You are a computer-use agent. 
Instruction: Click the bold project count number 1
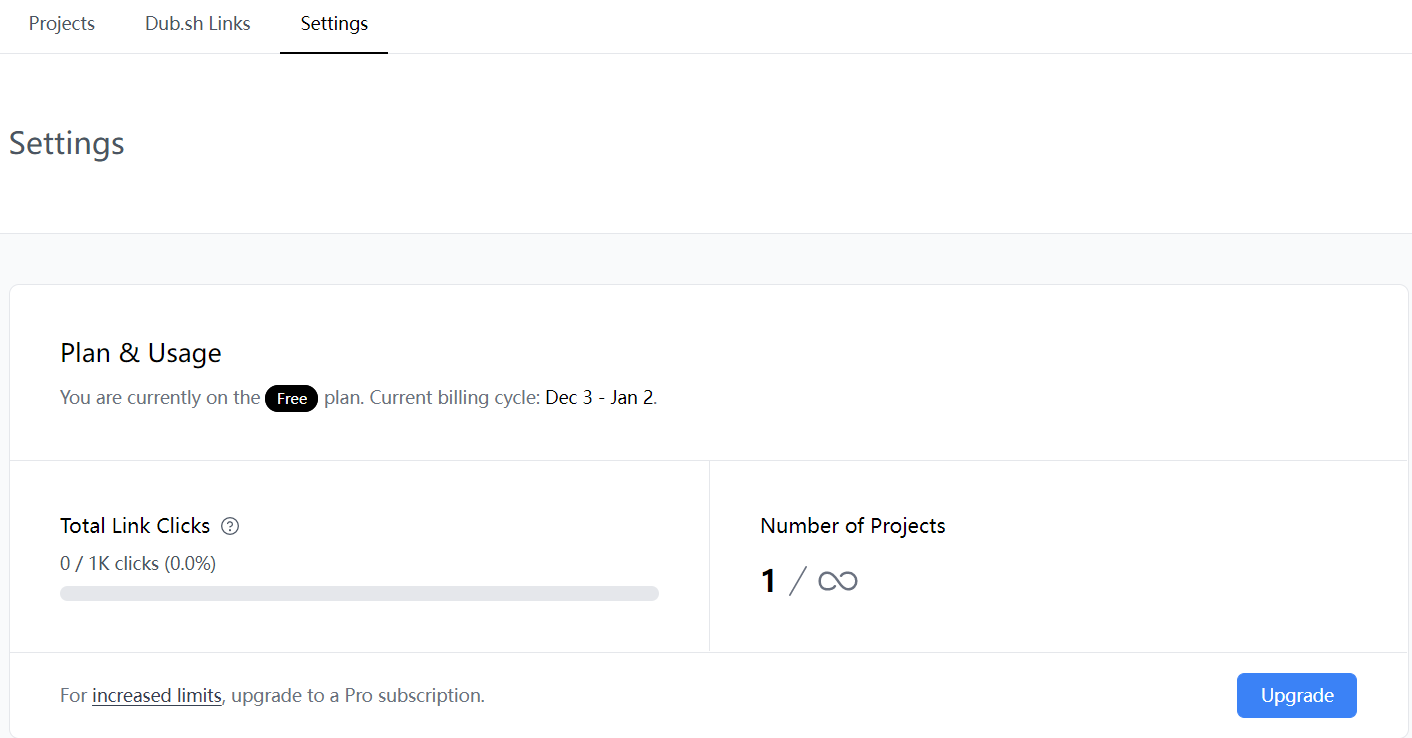(768, 581)
